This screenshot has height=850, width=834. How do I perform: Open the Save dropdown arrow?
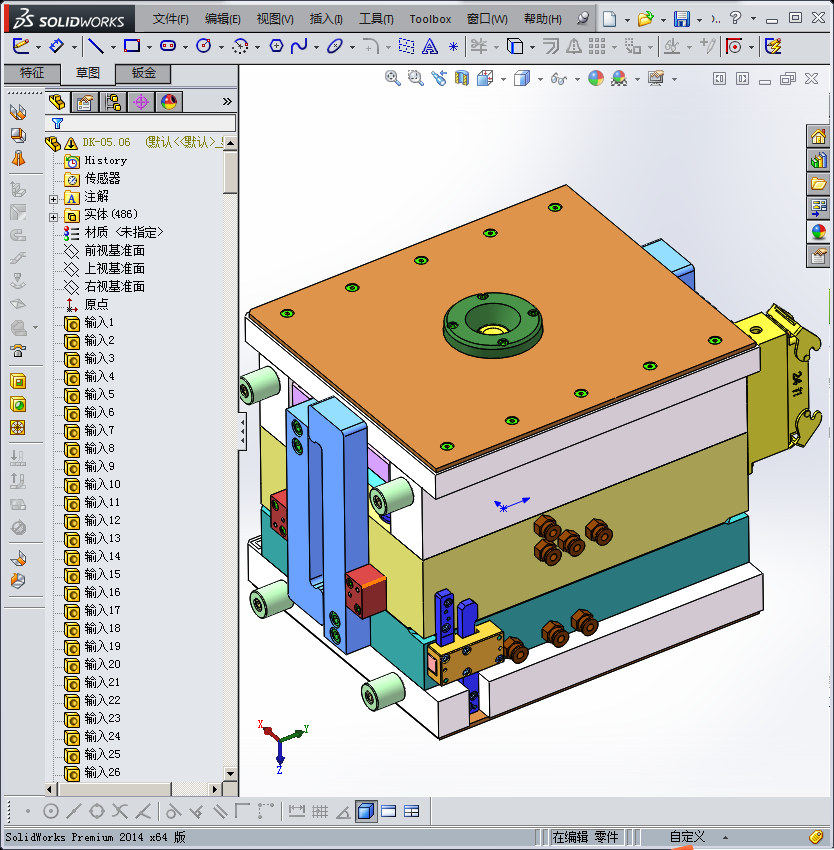click(699, 20)
